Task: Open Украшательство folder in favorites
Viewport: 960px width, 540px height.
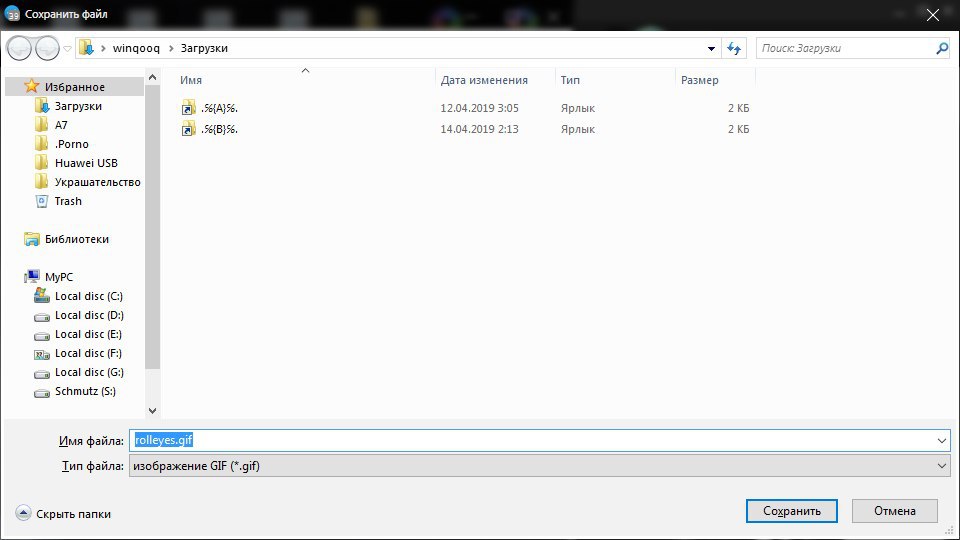Action: tap(97, 182)
